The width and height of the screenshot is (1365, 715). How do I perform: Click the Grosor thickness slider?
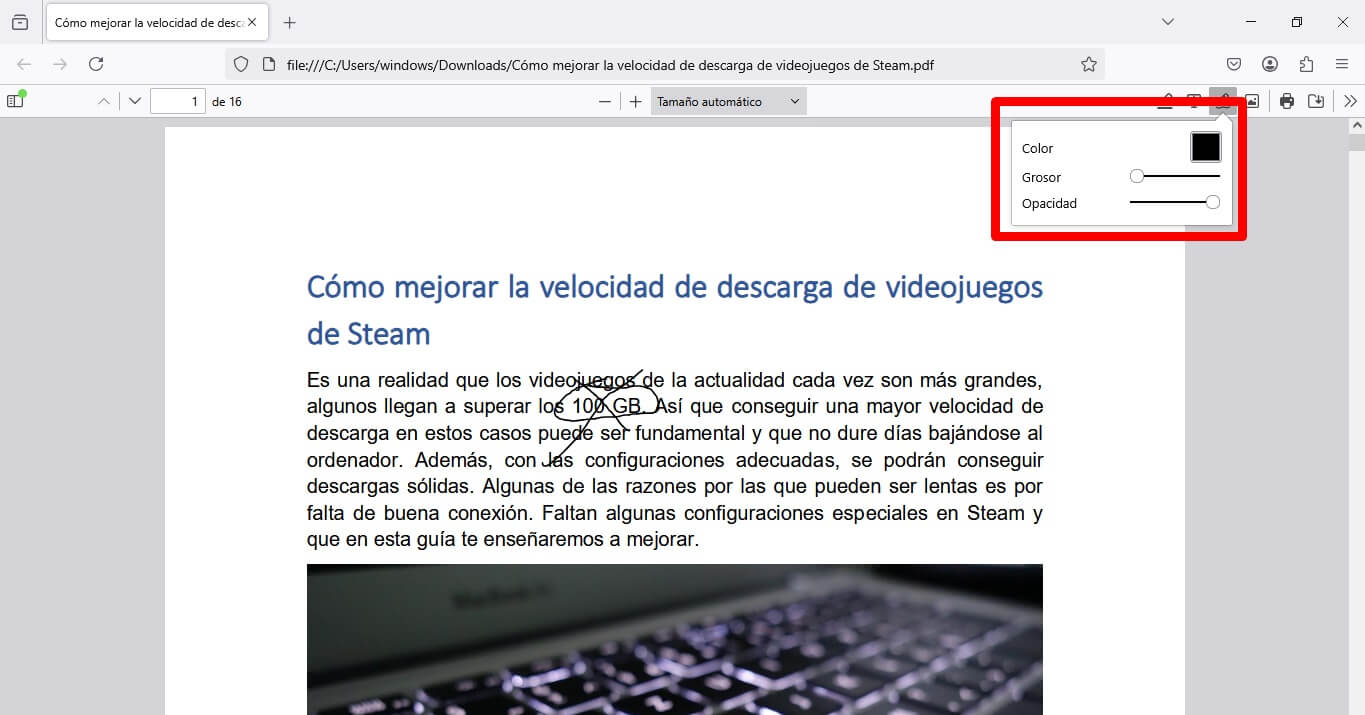coord(1175,176)
